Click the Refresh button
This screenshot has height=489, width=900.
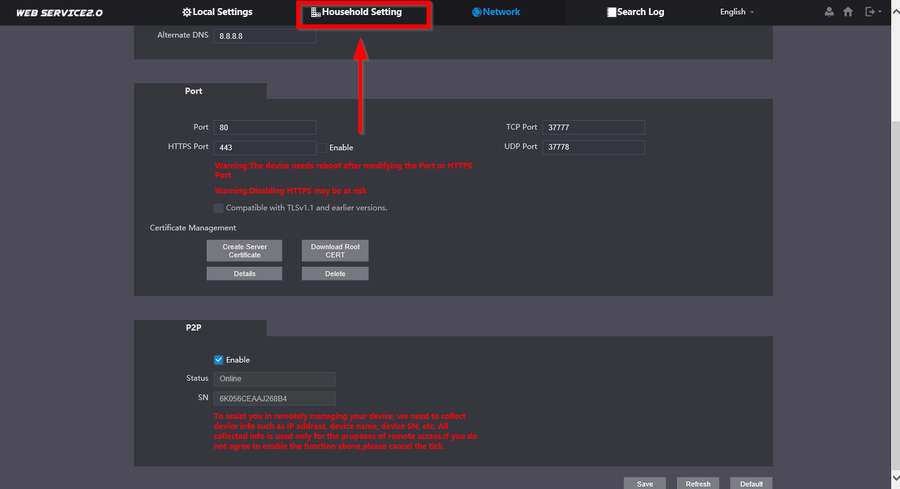click(x=698, y=483)
